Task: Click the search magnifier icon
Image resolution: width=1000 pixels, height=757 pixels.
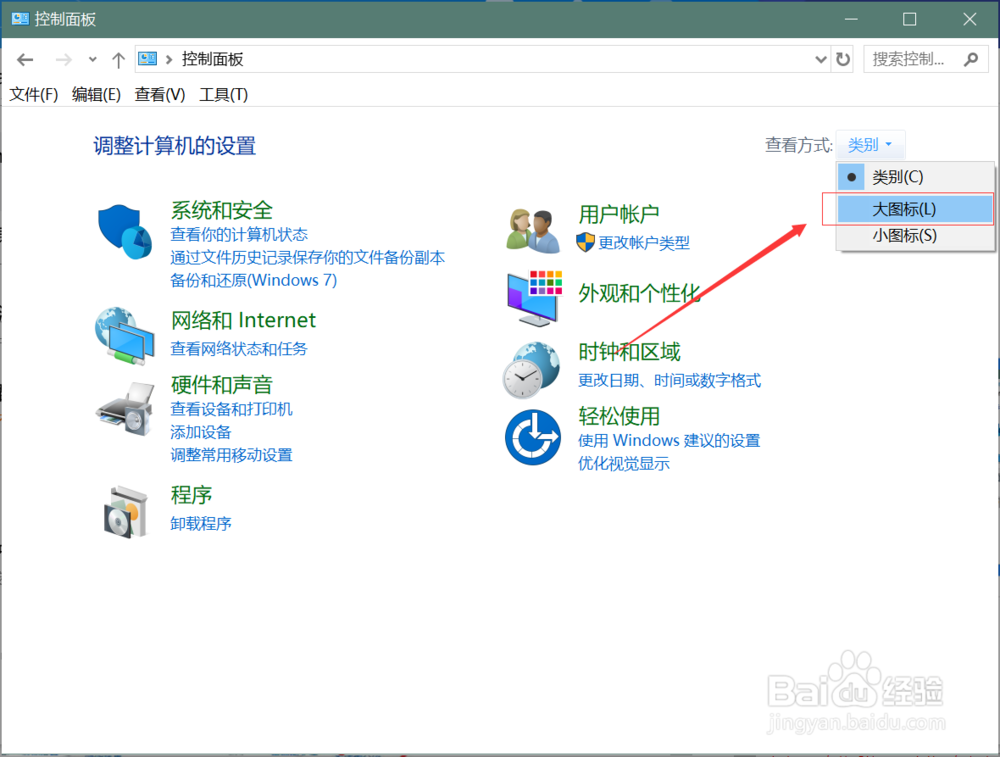Action: click(971, 59)
